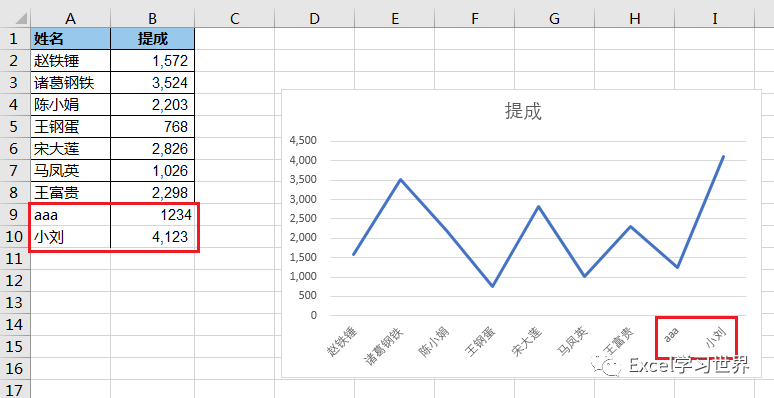Select row 16 header
Image resolution: width=774 pixels, height=398 pixels.
pos(15,368)
